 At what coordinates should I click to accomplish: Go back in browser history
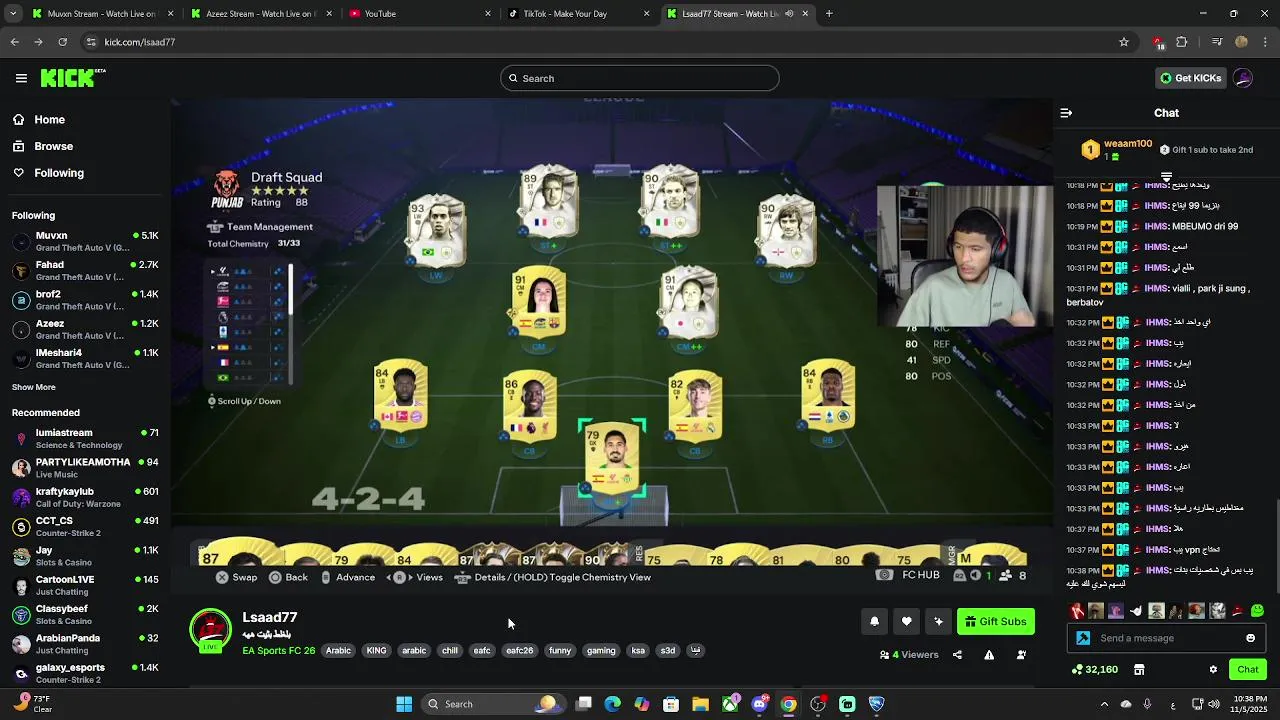[14, 42]
